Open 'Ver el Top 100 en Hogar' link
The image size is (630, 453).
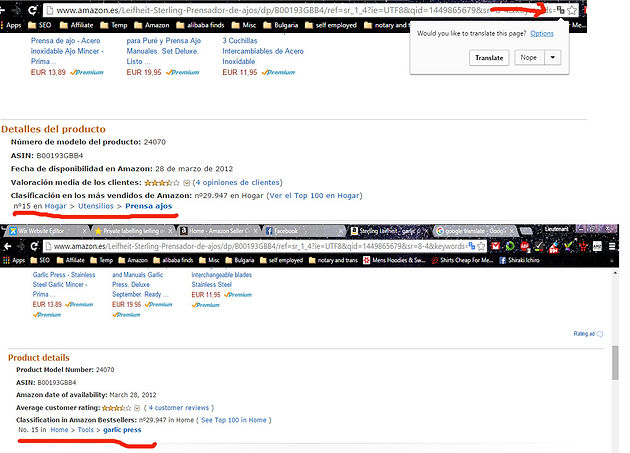tap(314, 196)
